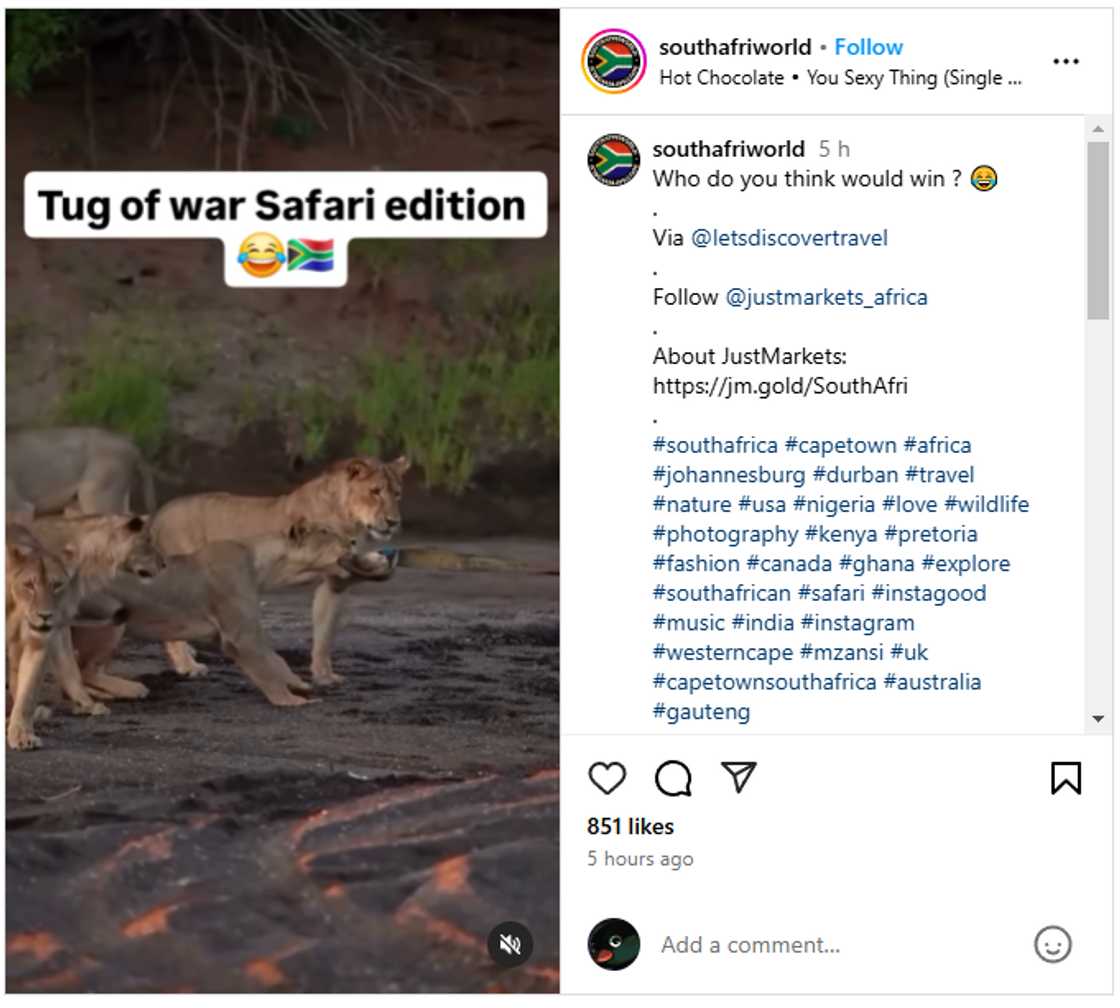Share the post via paper plane icon
This screenshot has width=1120, height=1008.
pos(738,777)
